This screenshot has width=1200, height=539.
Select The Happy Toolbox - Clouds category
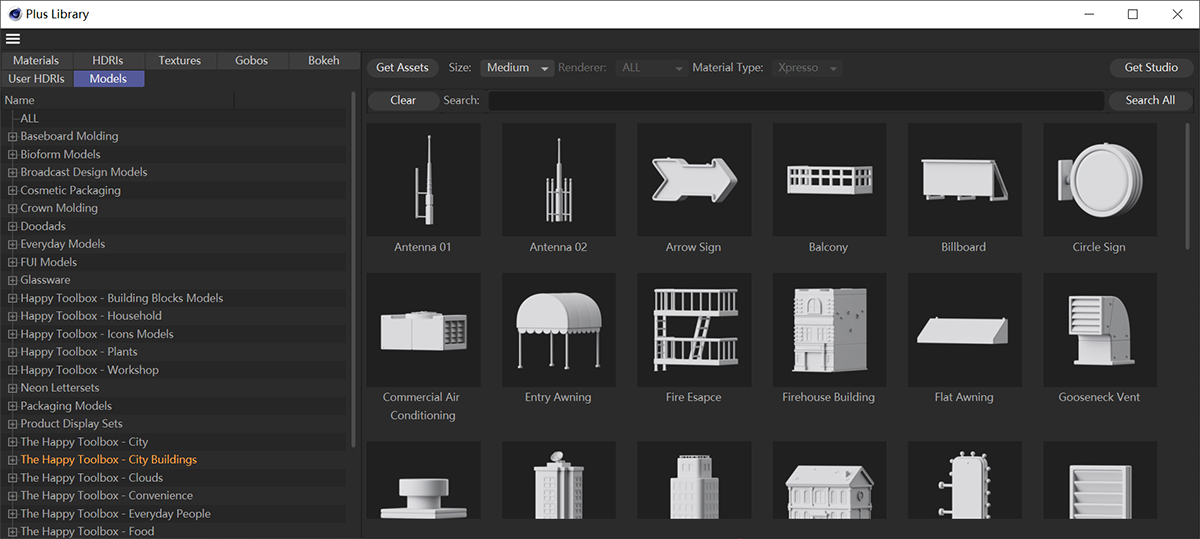pos(91,478)
